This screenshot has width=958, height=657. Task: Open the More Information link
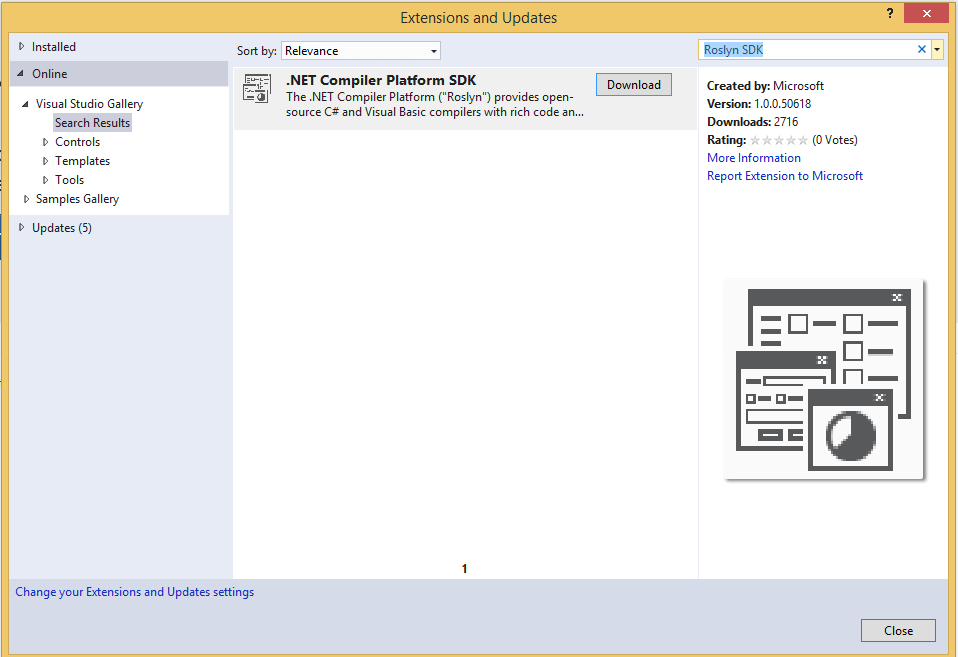tap(753, 158)
